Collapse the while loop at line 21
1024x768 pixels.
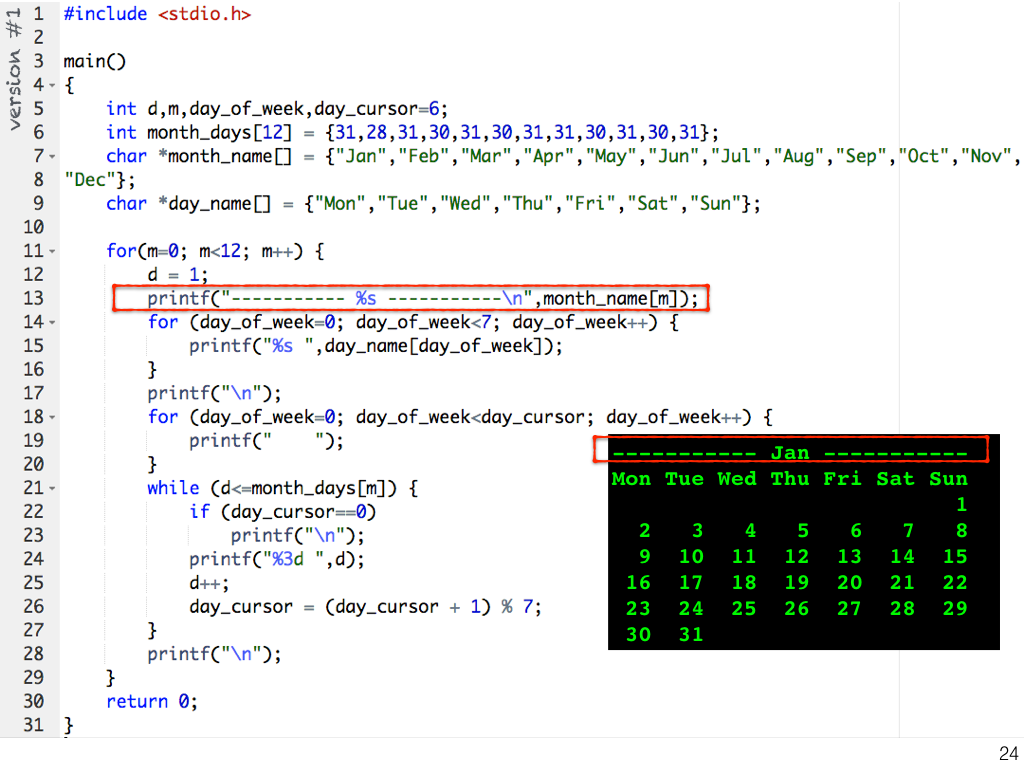[52, 489]
